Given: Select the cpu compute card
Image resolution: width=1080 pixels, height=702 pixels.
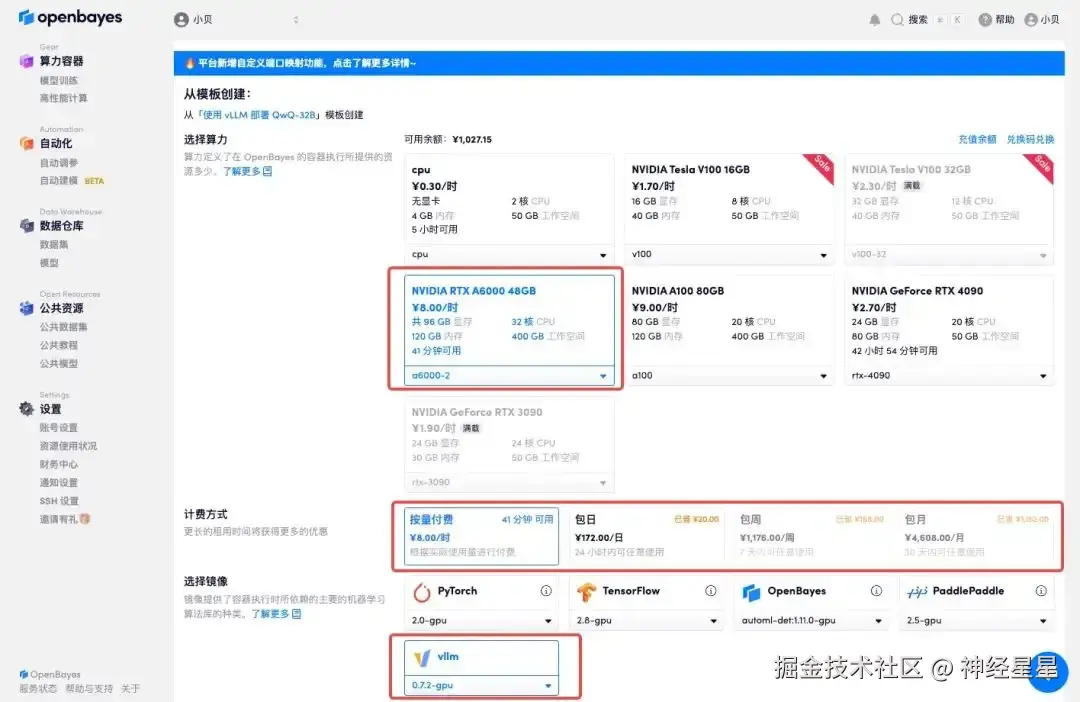Looking at the screenshot, I should (509, 200).
